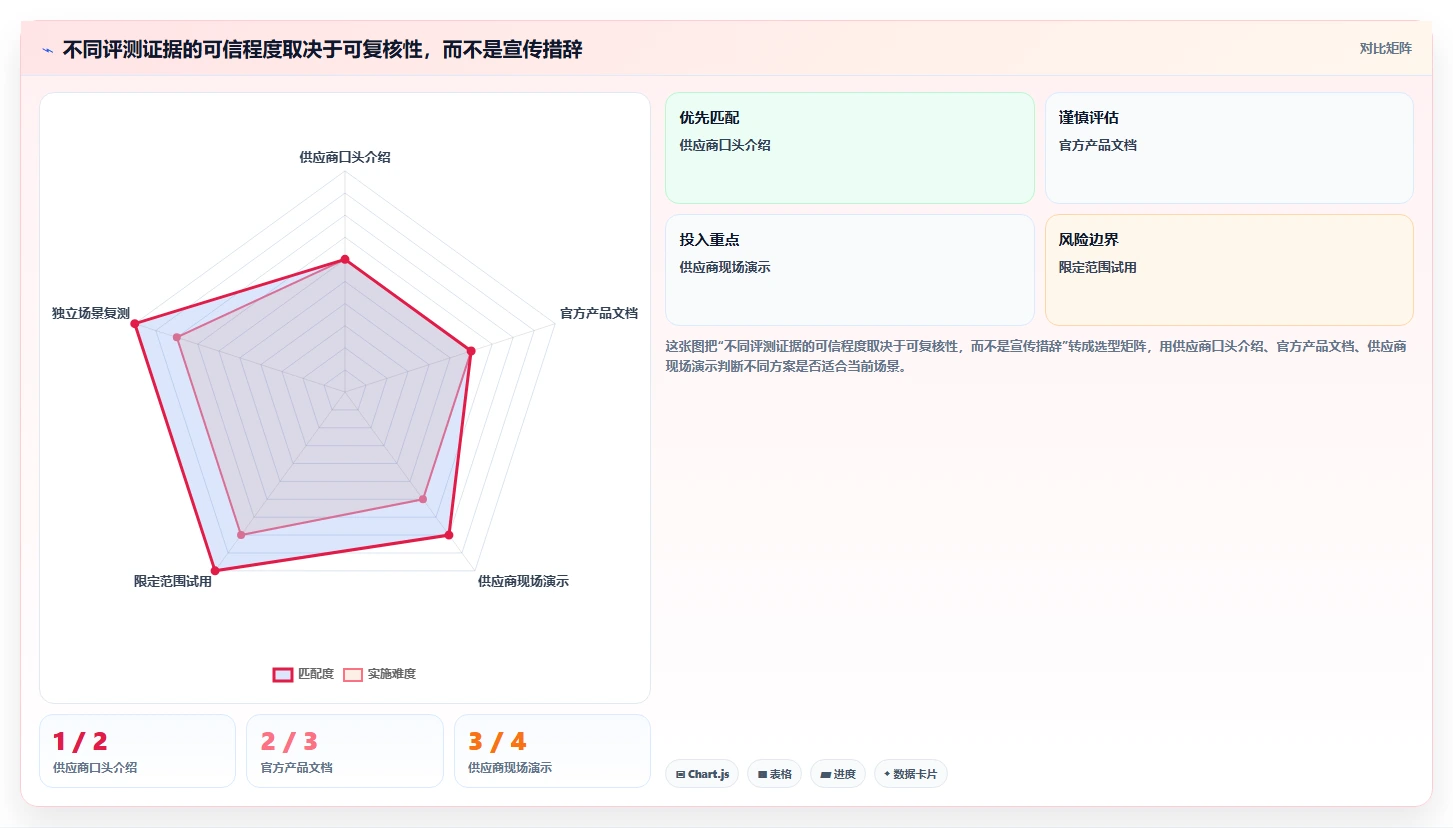The image size is (1453, 828).
Task: Click the page title about 可复核性
Action: coord(323,49)
